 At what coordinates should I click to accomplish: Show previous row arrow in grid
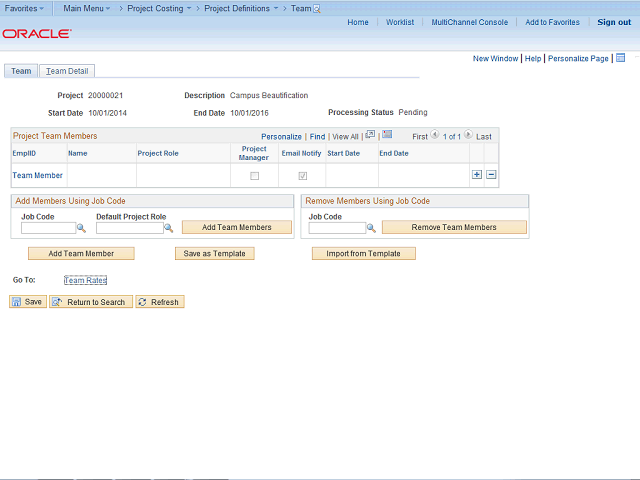(x=435, y=134)
